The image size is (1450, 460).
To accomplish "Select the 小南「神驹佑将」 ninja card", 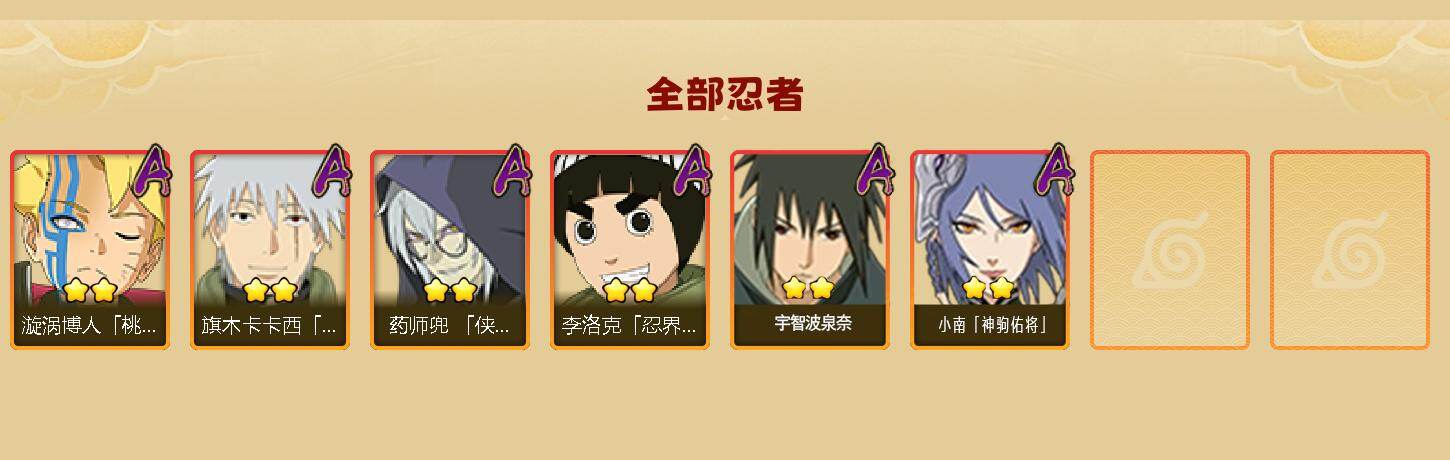I will [990, 250].
